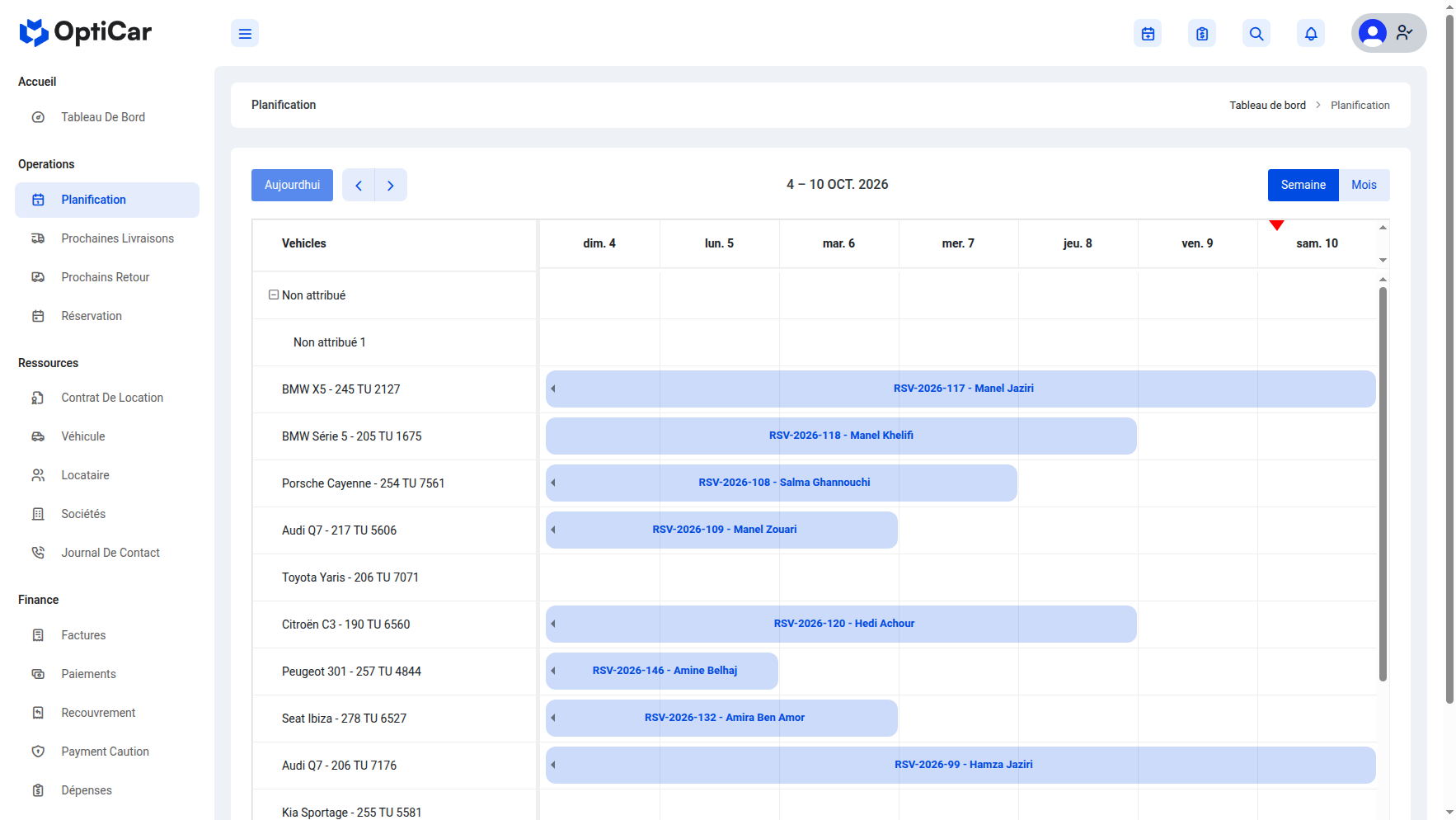Open the calendar shortcut icon in header

point(1148,34)
